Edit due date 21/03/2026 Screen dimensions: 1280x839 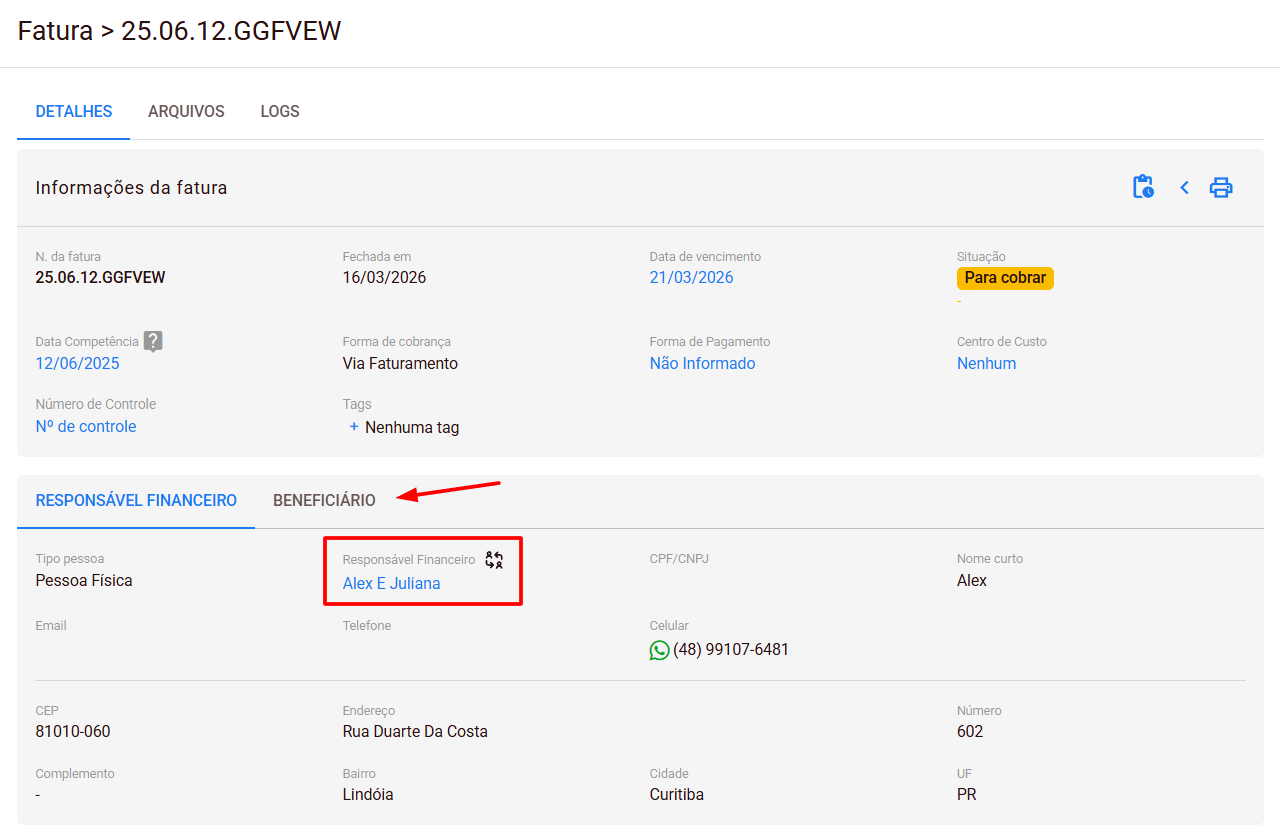pyautogui.click(x=691, y=277)
